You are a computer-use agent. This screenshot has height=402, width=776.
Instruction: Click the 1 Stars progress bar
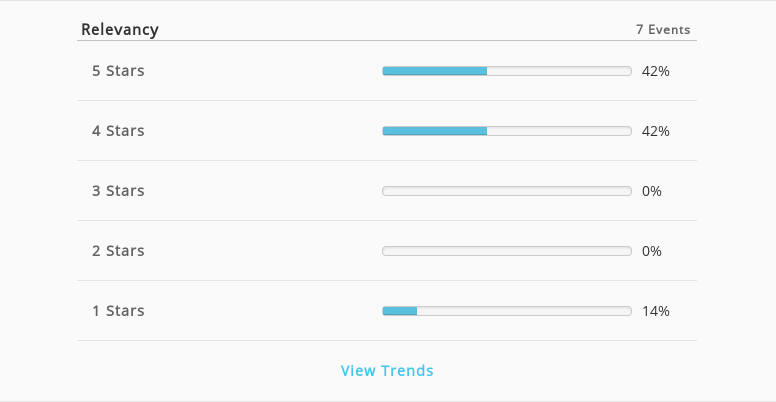pos(507,310)
